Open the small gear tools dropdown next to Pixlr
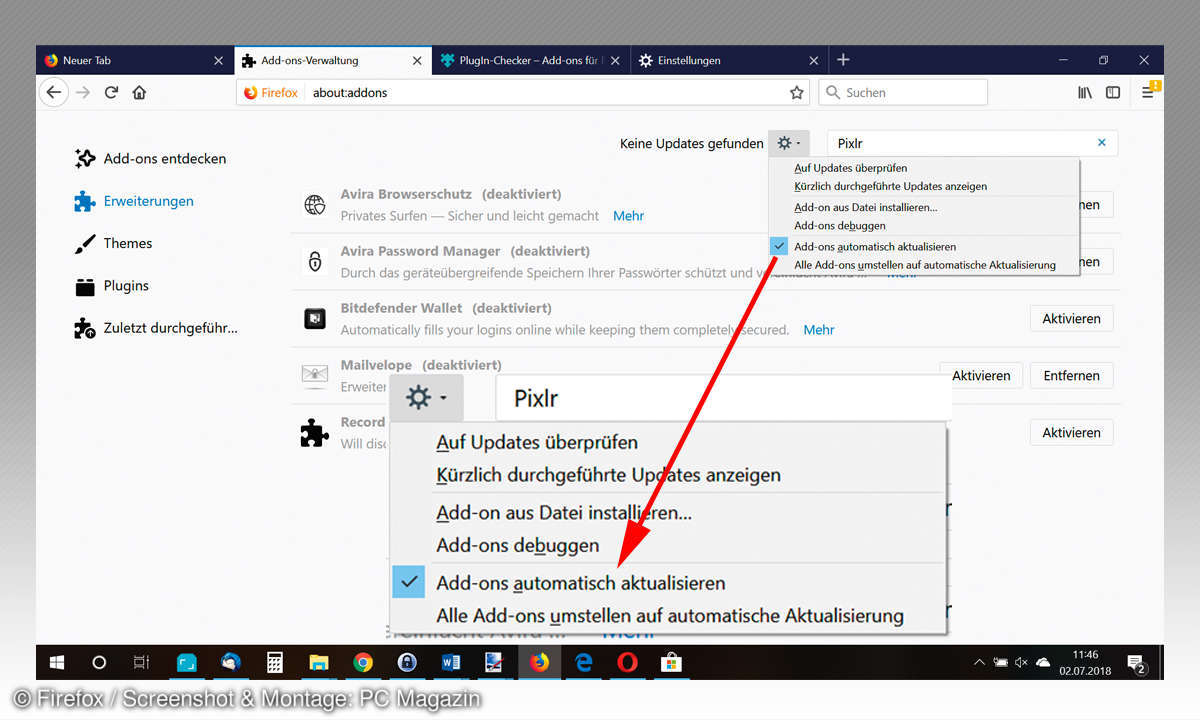 coord(789,143)
